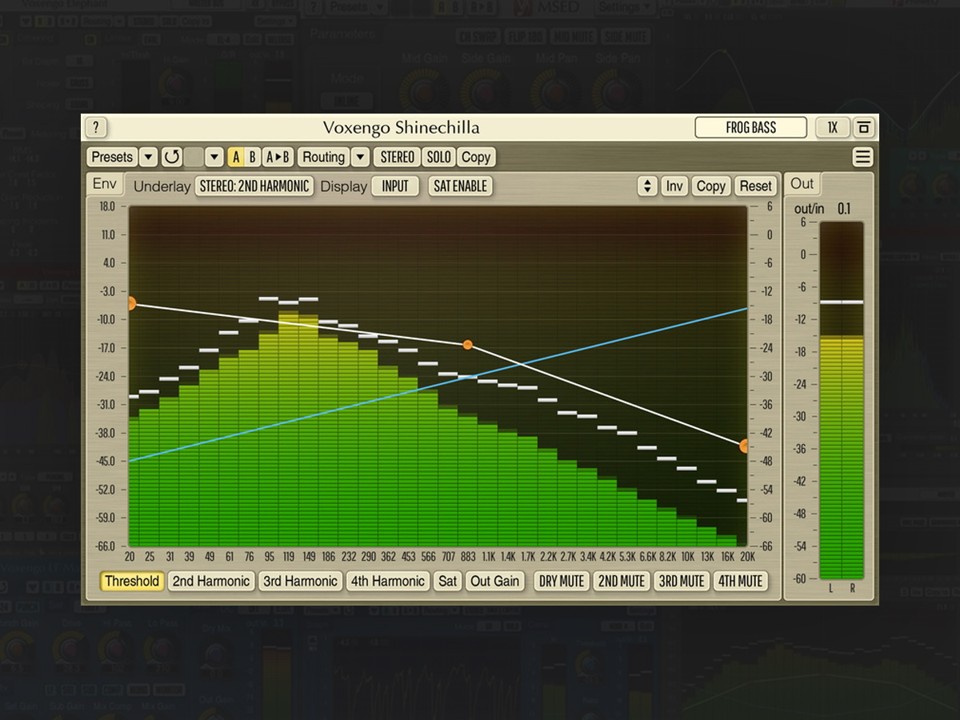The height and width of the screenshot is (720, 960).
Task: Select the Env panel tab
Action: 105,184
